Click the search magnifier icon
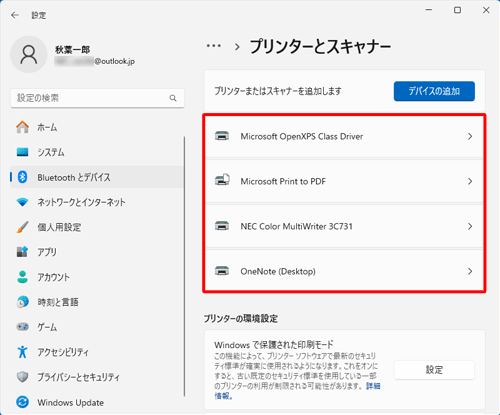 (173, 98)
